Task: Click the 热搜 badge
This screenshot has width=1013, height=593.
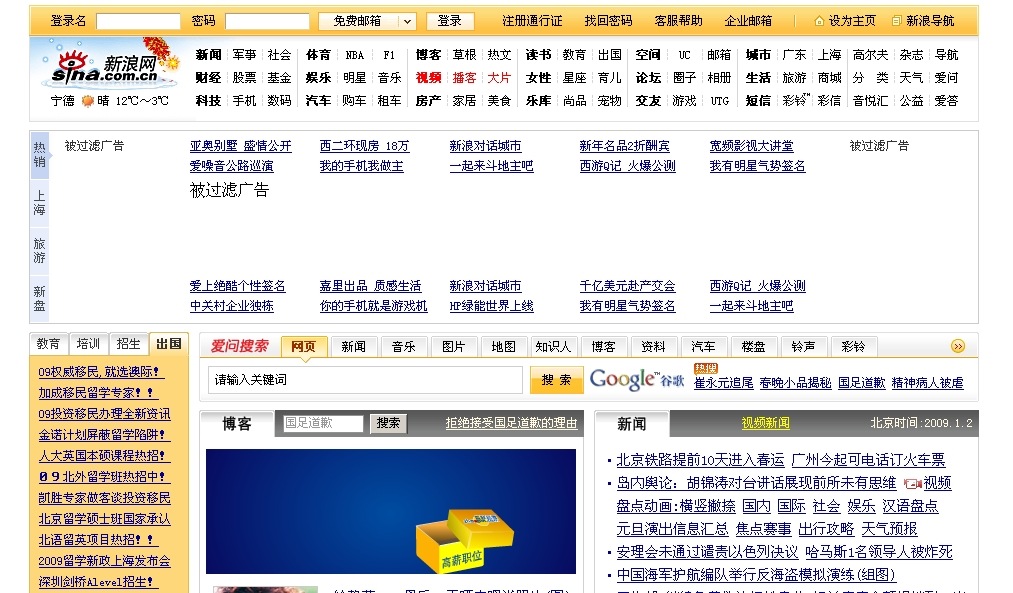Action: tap(705, 368)
